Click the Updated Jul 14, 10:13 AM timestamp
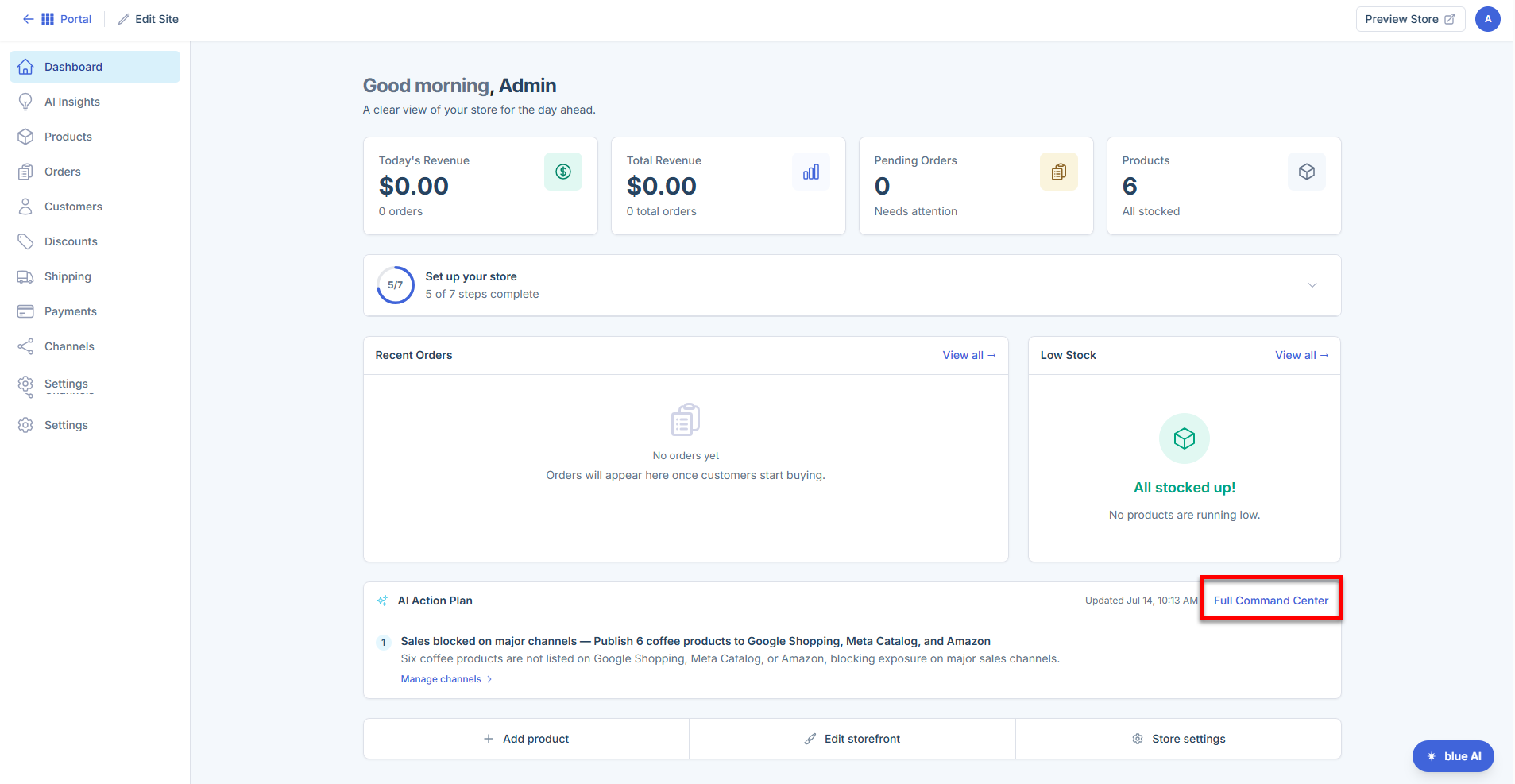Image resolution: width=1515 pixels, height=784 pixels. click(1141, 601)
